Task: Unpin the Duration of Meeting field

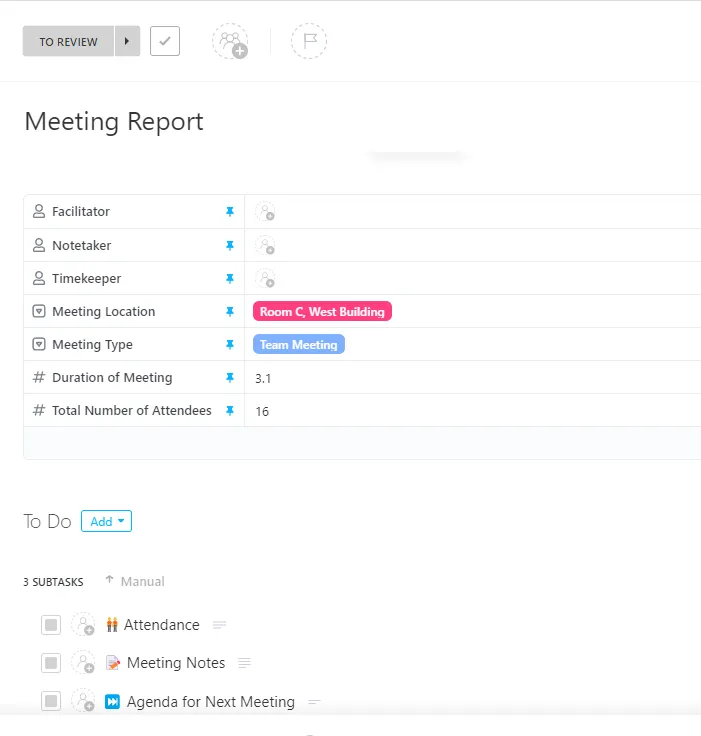Action: coord(230,377)
